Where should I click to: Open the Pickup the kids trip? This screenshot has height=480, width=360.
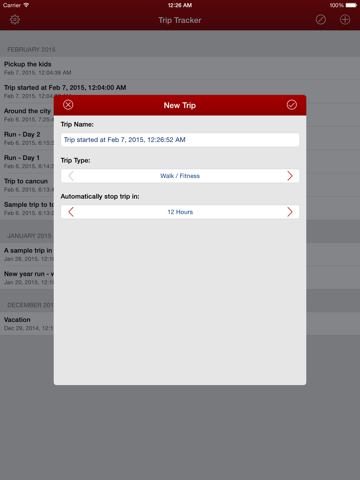click(x=180, y=68)
